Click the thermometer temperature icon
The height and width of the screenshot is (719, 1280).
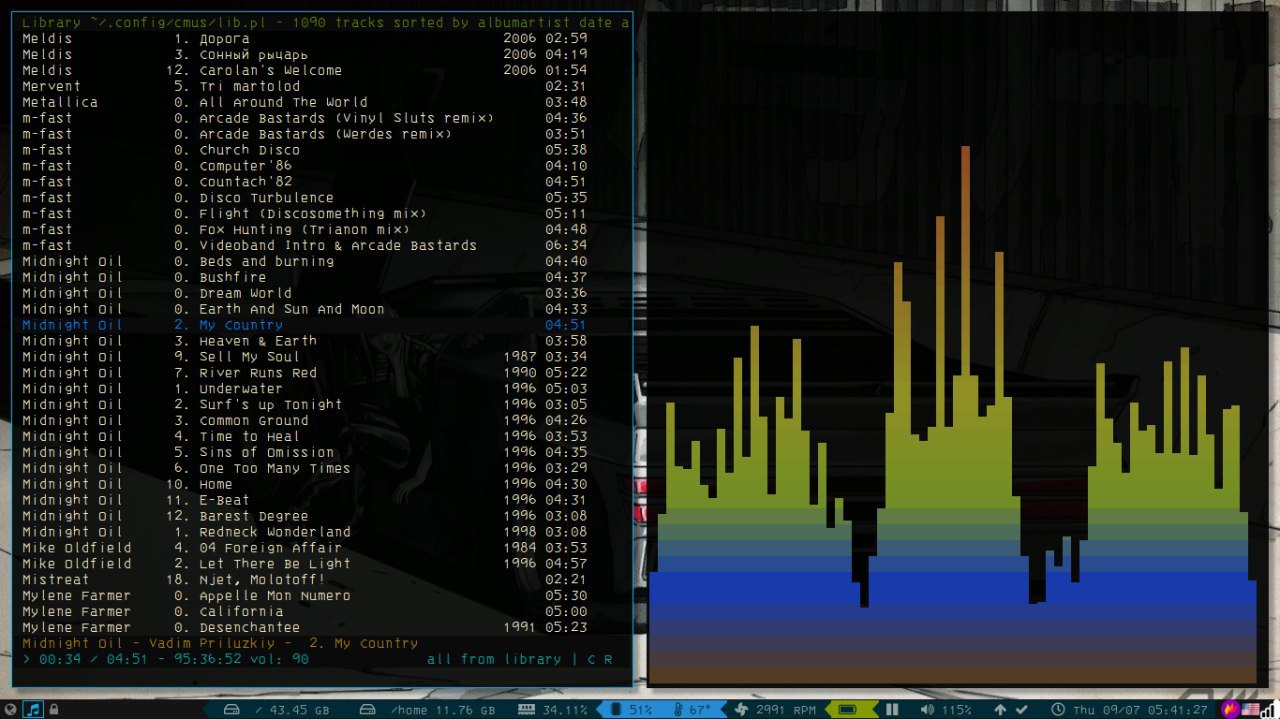click(x=678, y=709)
